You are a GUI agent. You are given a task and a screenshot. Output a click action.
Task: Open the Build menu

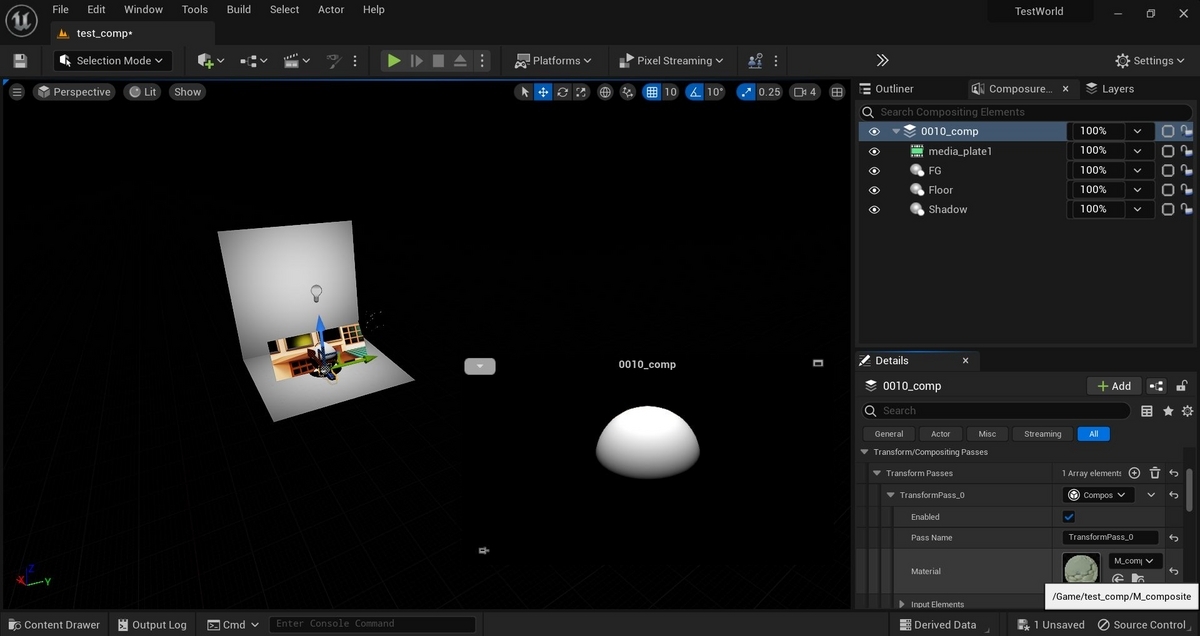(x=239, y=10)
